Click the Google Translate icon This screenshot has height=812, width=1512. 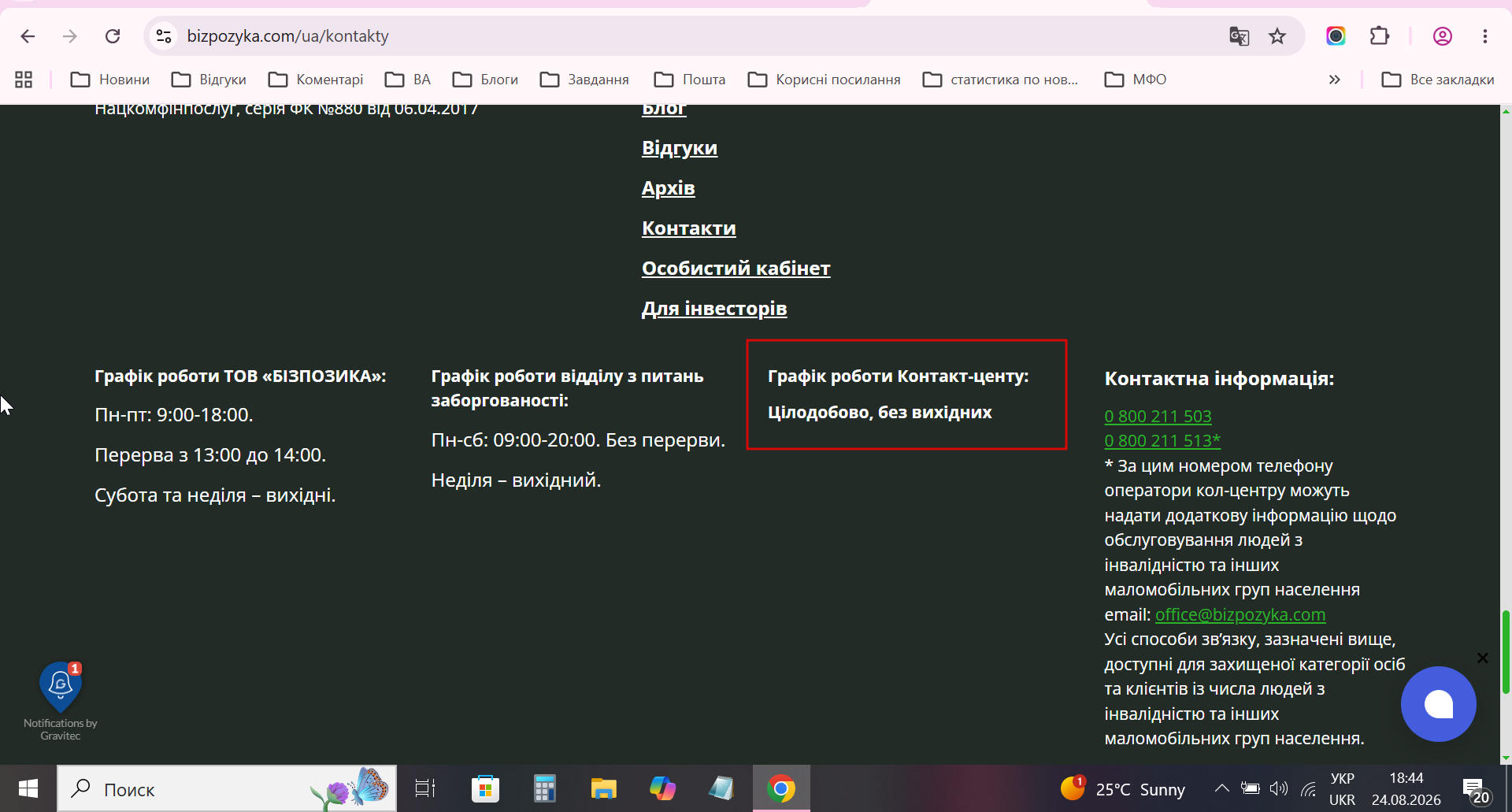coord(1239,36)
